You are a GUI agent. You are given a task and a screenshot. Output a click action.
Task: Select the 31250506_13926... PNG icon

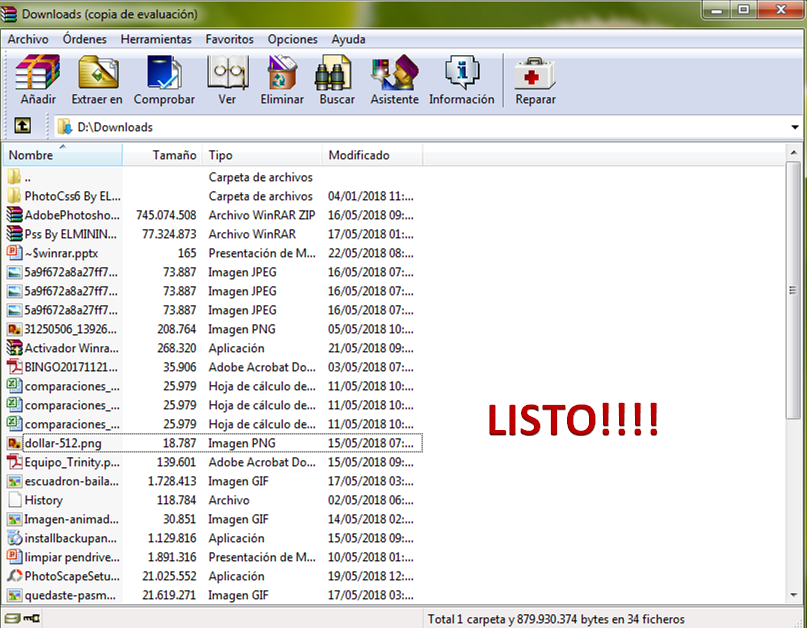point(14,329)
